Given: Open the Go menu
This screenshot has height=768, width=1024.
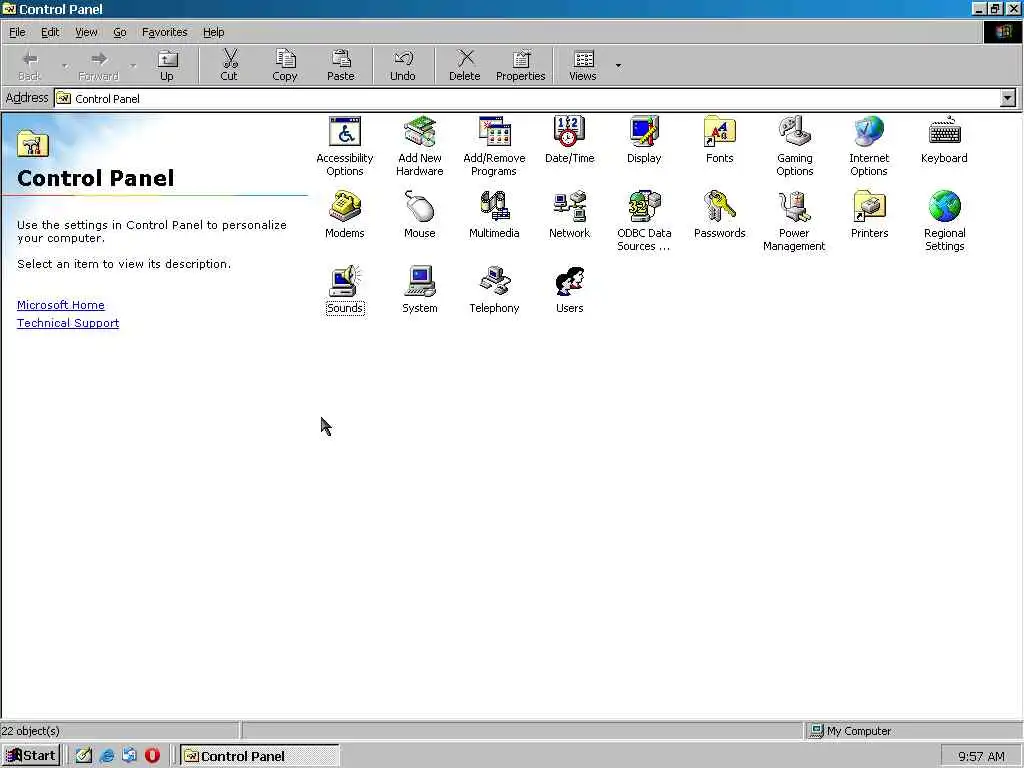Looking at the screenshot, I should 120,32.
